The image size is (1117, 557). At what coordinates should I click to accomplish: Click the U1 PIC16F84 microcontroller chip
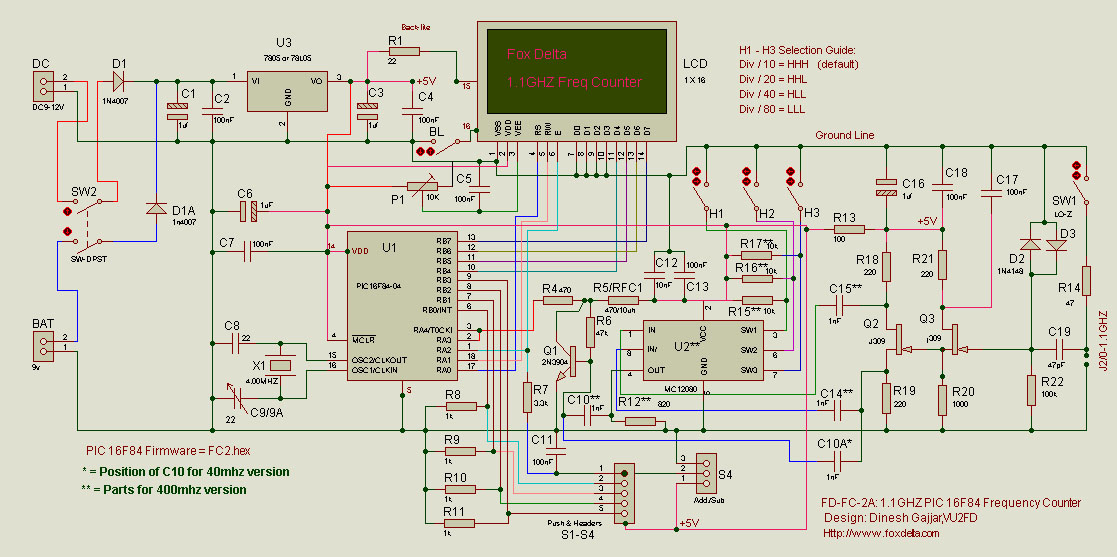tap(401, 305)
